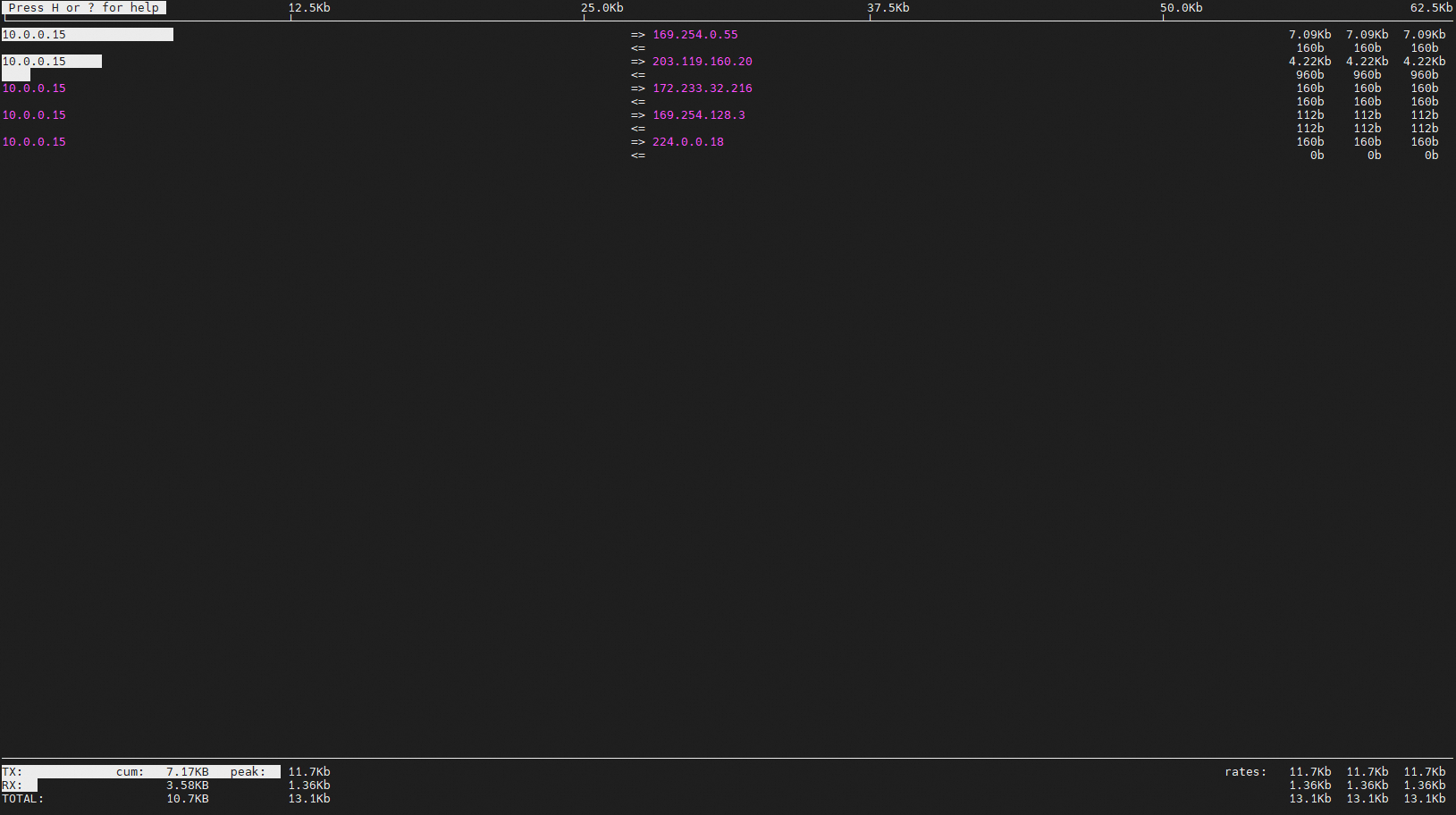This screenshot has height=815, width=1456.
Task: Click the 50.0Kb scale label
Action: coord(1182,7)
